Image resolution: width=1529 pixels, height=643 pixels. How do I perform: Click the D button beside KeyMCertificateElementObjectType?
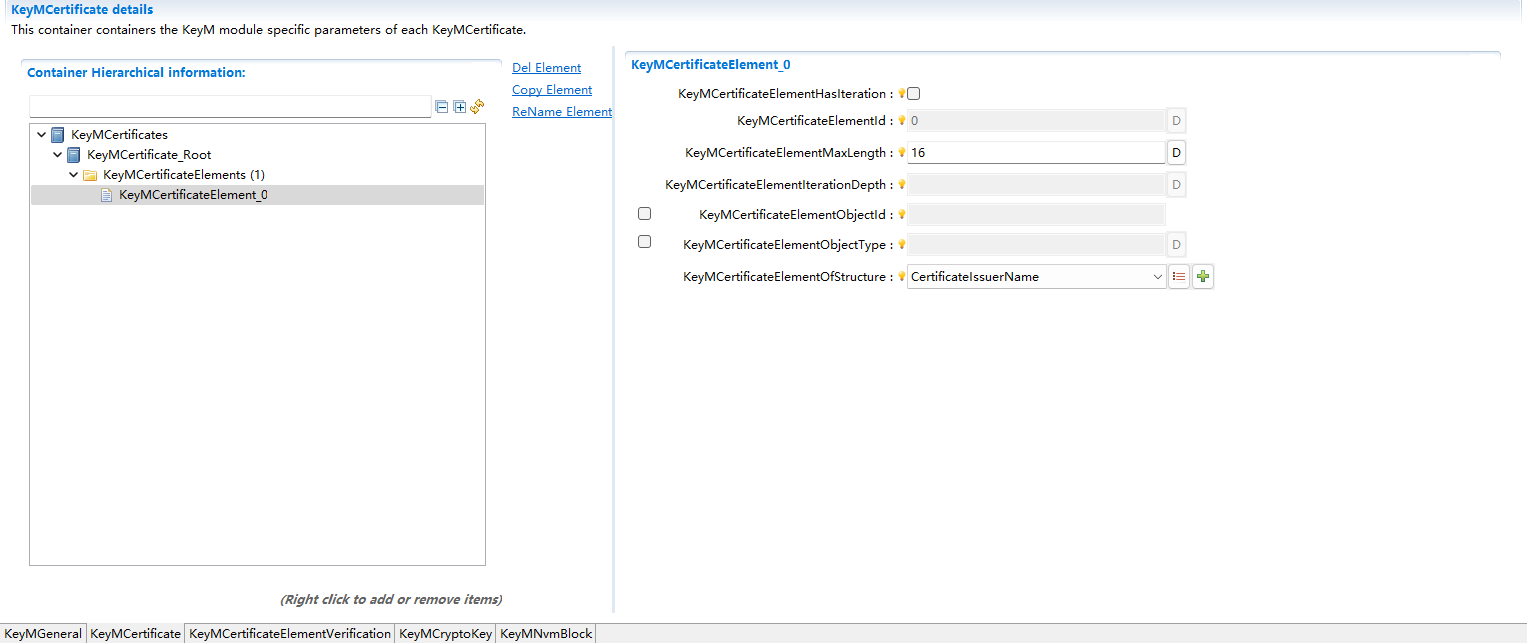point(1175,244)
